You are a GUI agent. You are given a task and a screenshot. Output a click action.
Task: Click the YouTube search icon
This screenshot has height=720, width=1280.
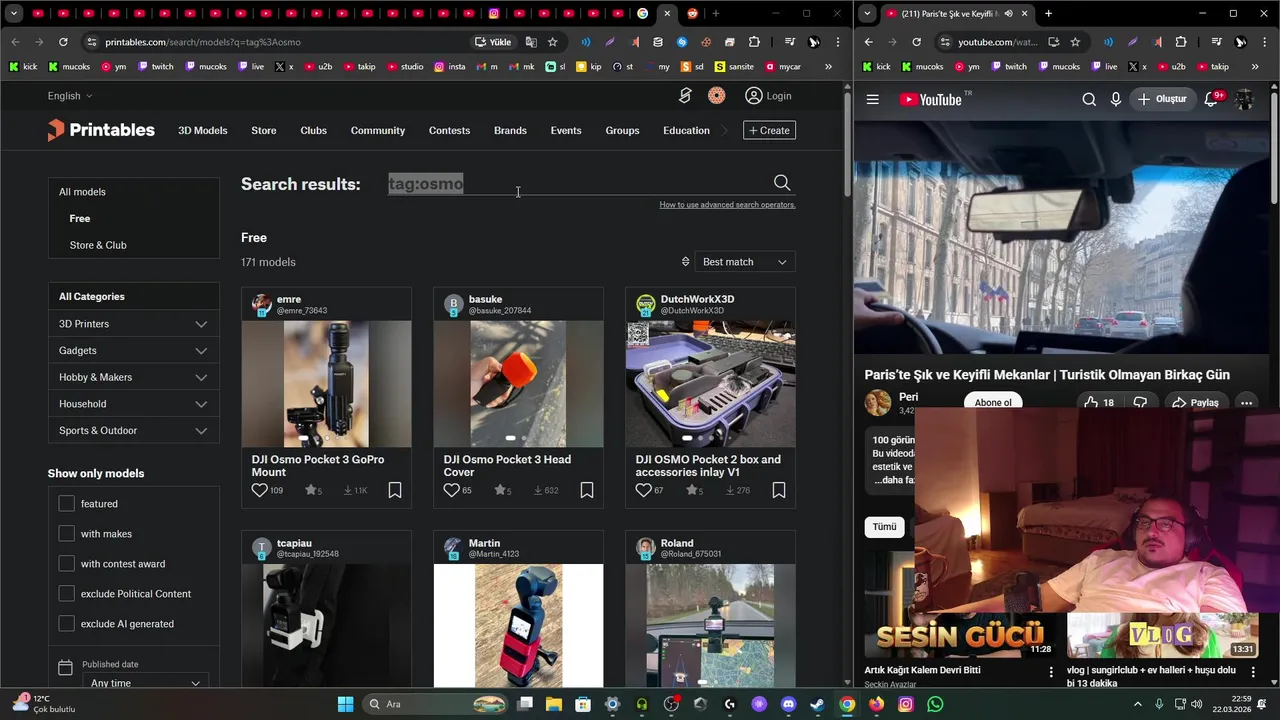click(x=1089, y=99)
